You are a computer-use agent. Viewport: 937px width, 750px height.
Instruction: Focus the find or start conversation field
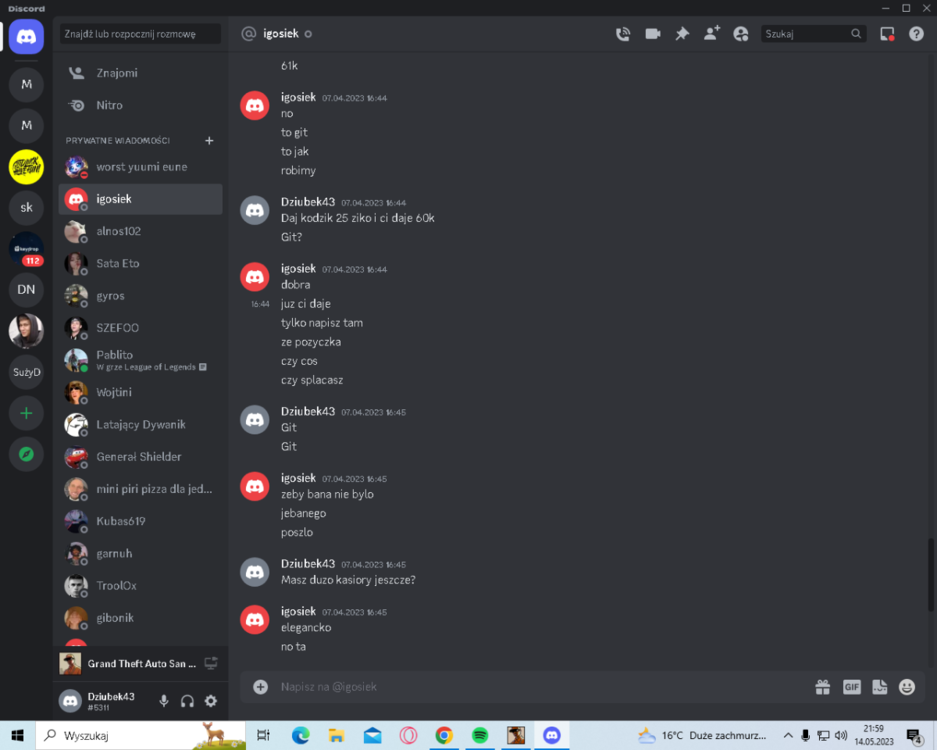coord(140,34)
